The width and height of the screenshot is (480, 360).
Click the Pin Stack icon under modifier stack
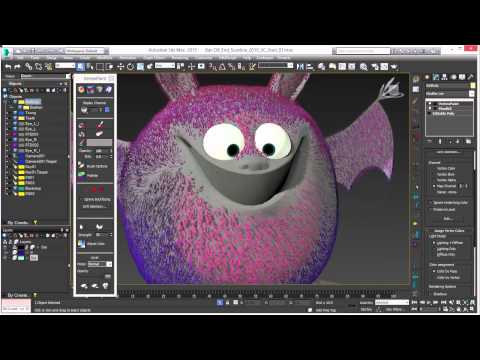tap(430, 141)
